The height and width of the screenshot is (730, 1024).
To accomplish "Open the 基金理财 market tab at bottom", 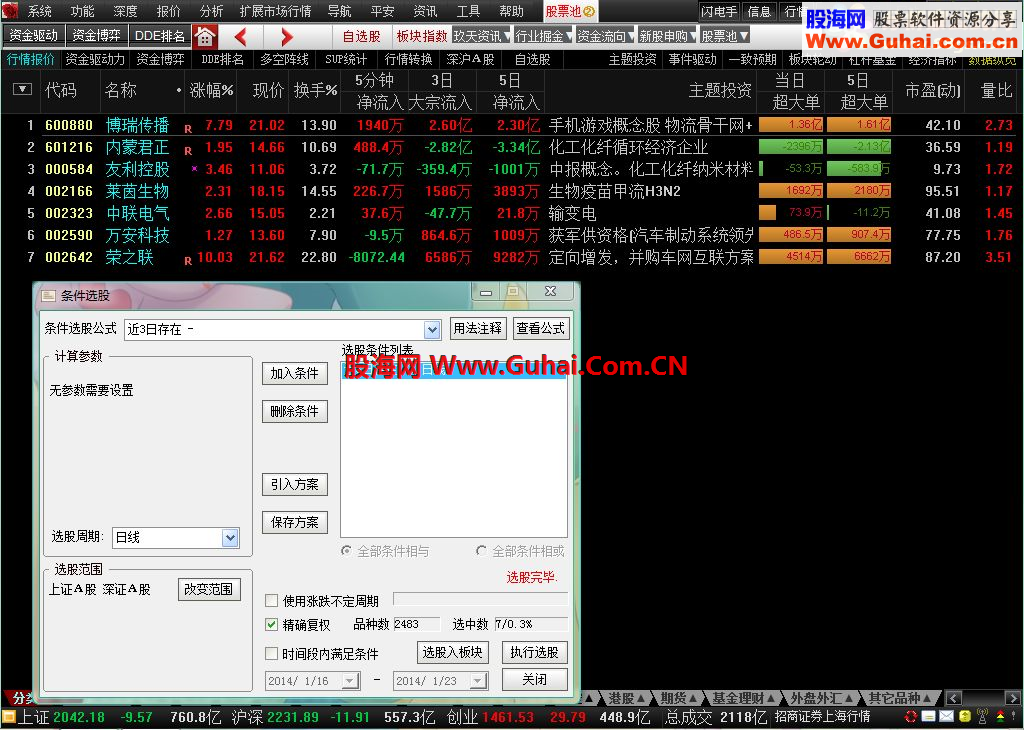I will tap(743, 698).
